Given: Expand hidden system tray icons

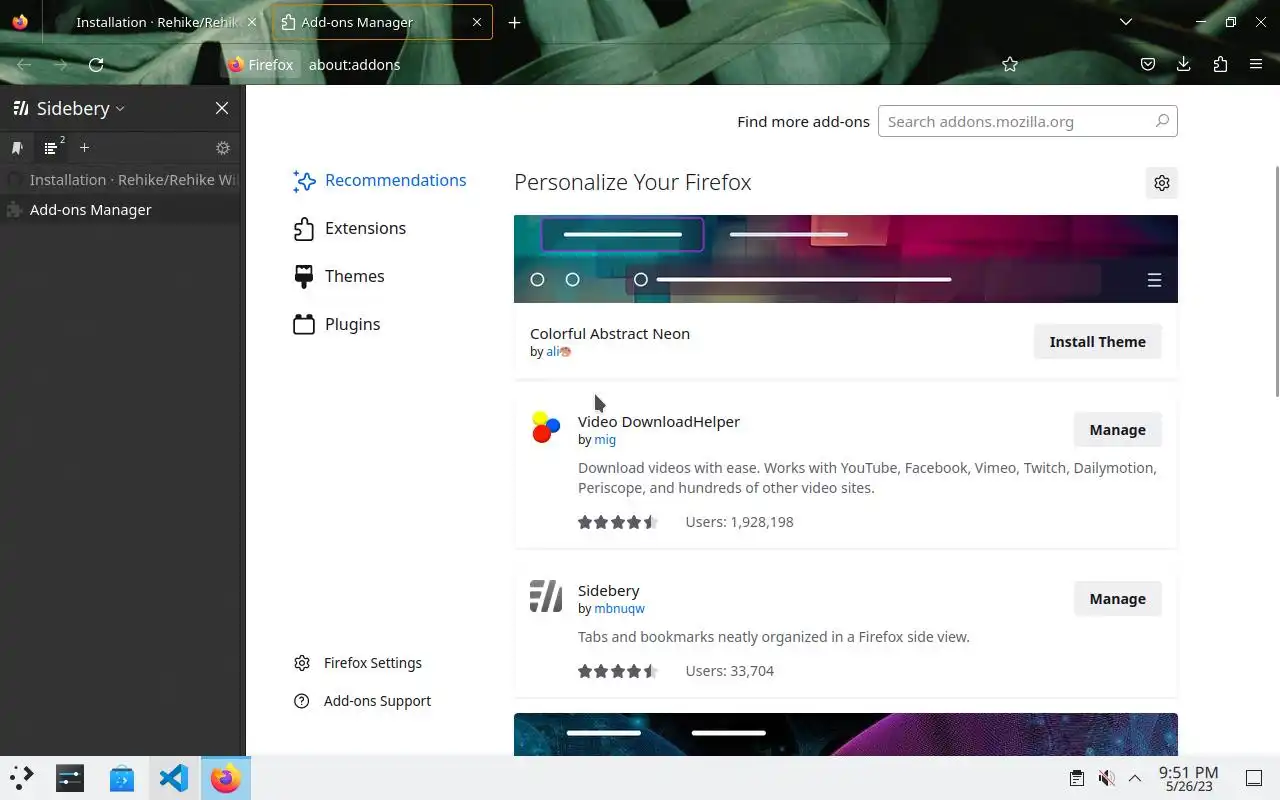Looking at the screenshot, I should [x=1135, y=778].
